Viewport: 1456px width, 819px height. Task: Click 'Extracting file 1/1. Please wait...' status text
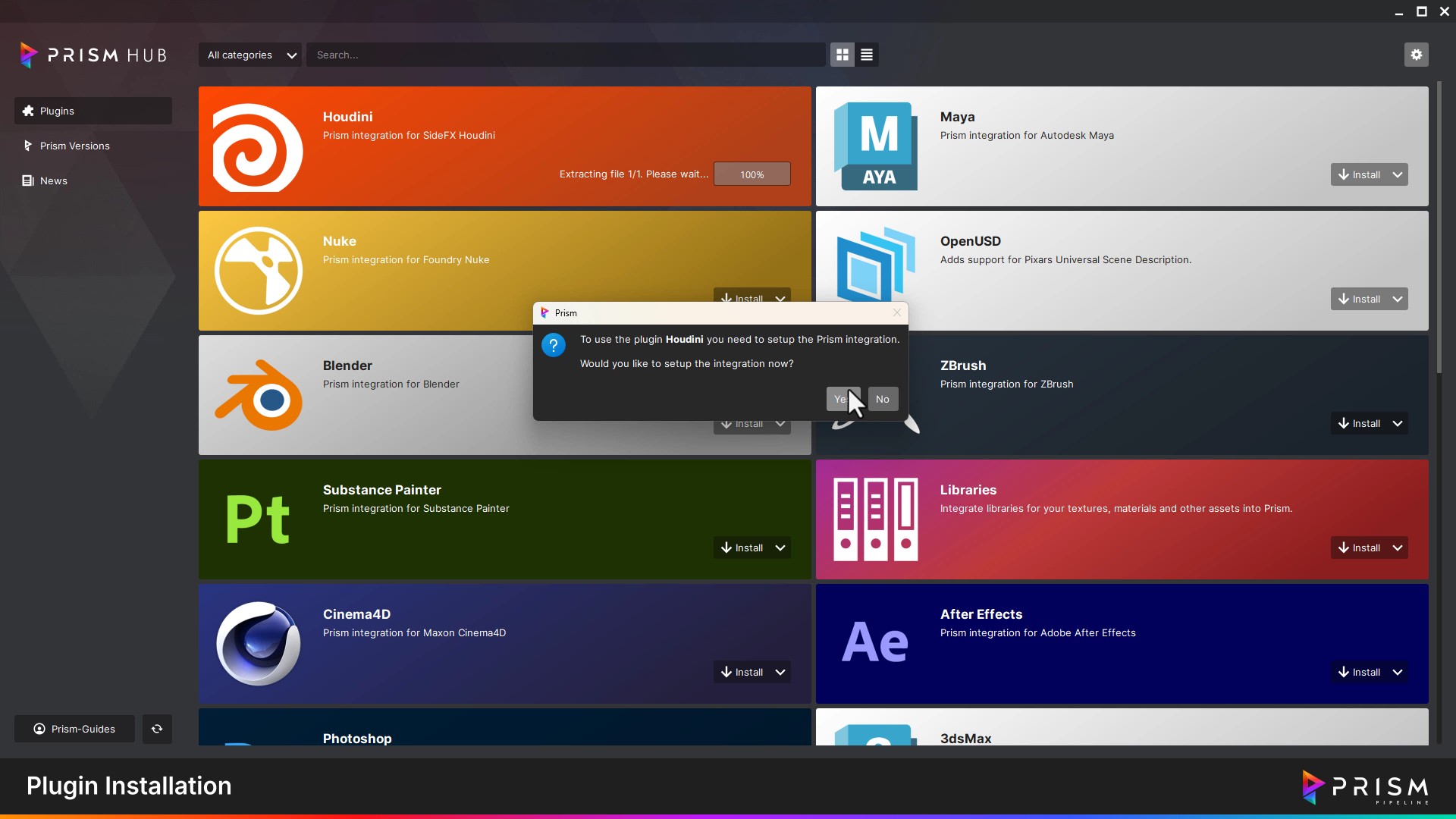click(x=634, y=174)
